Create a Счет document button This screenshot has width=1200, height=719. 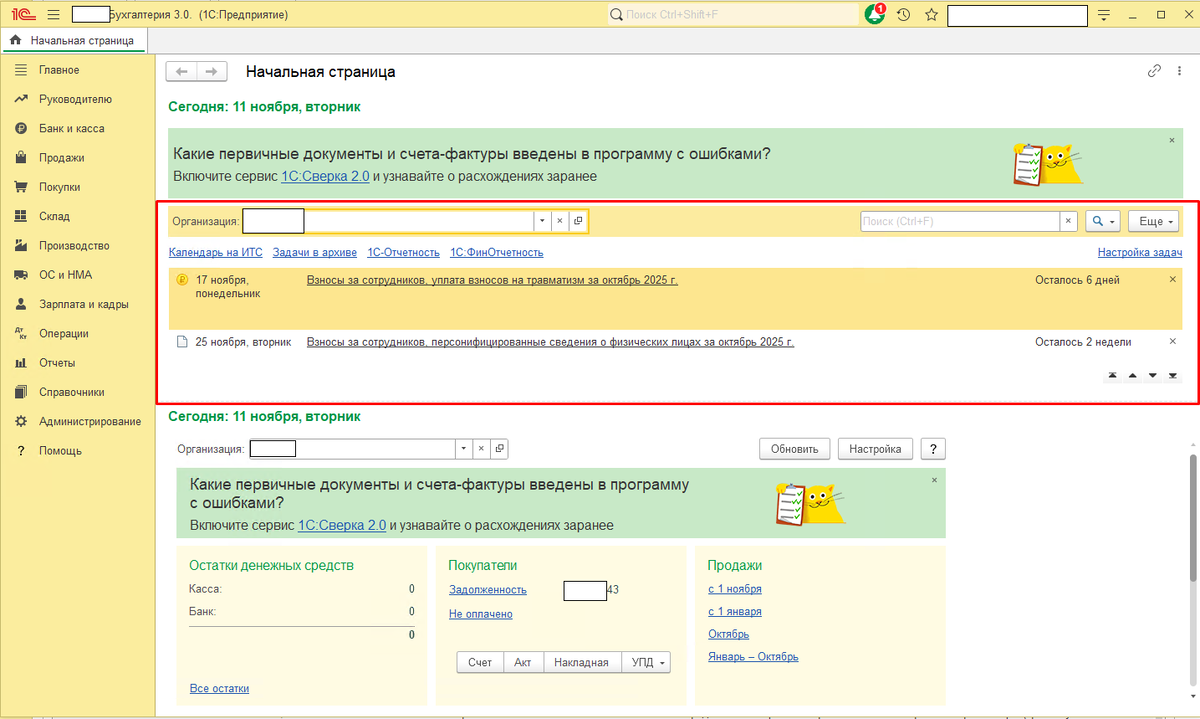pyautogui.click(x=480, y=662)
